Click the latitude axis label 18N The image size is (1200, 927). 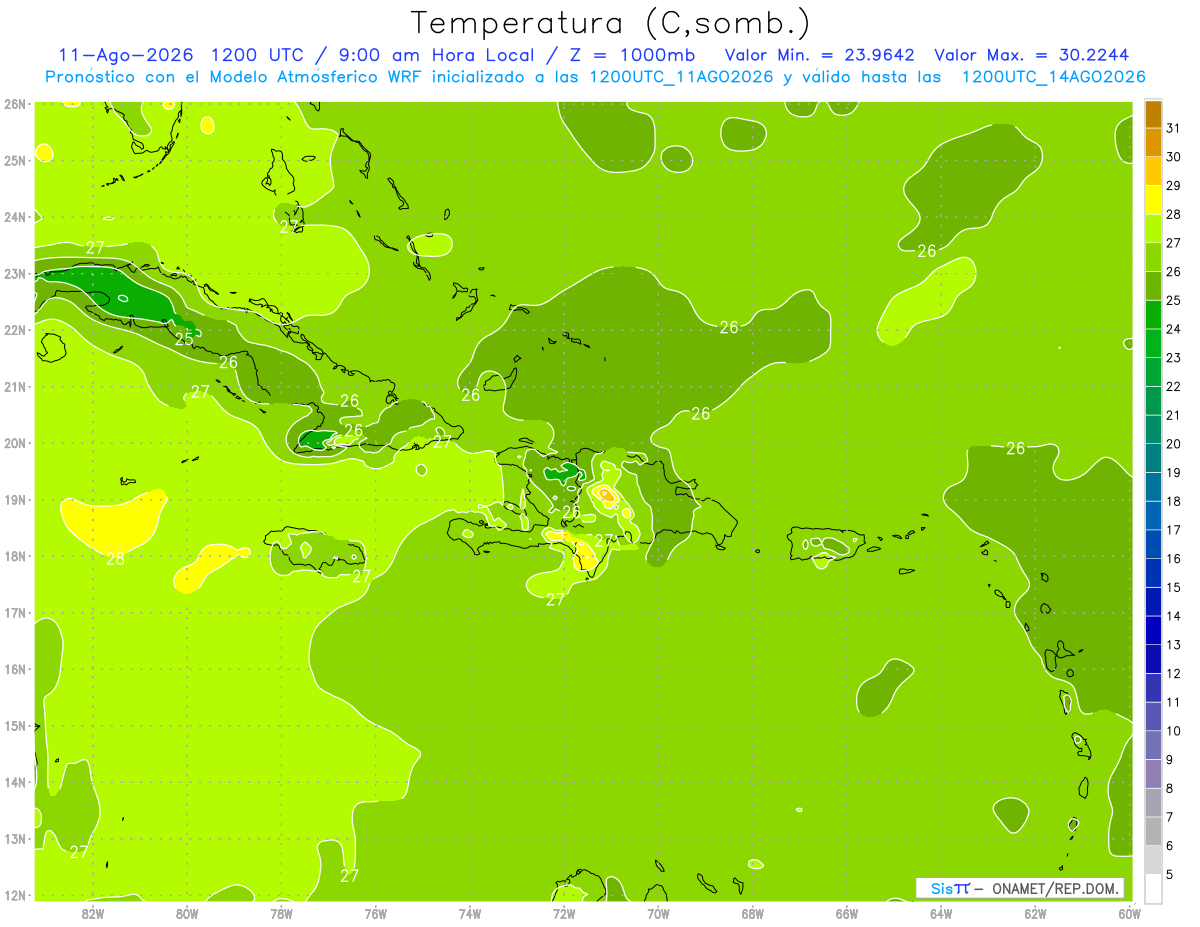tap(15, 556)
